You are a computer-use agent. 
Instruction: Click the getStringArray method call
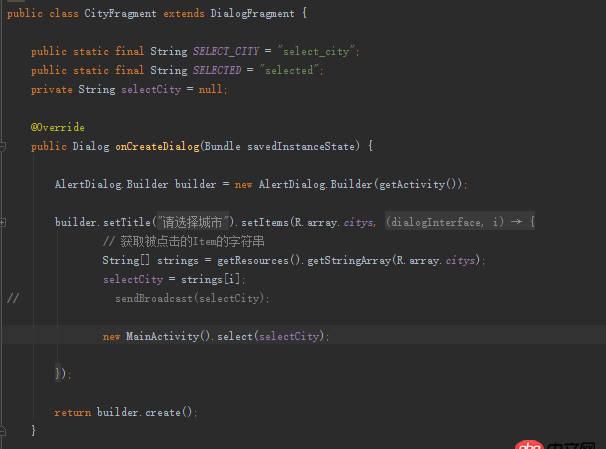[x=349, y=260]
